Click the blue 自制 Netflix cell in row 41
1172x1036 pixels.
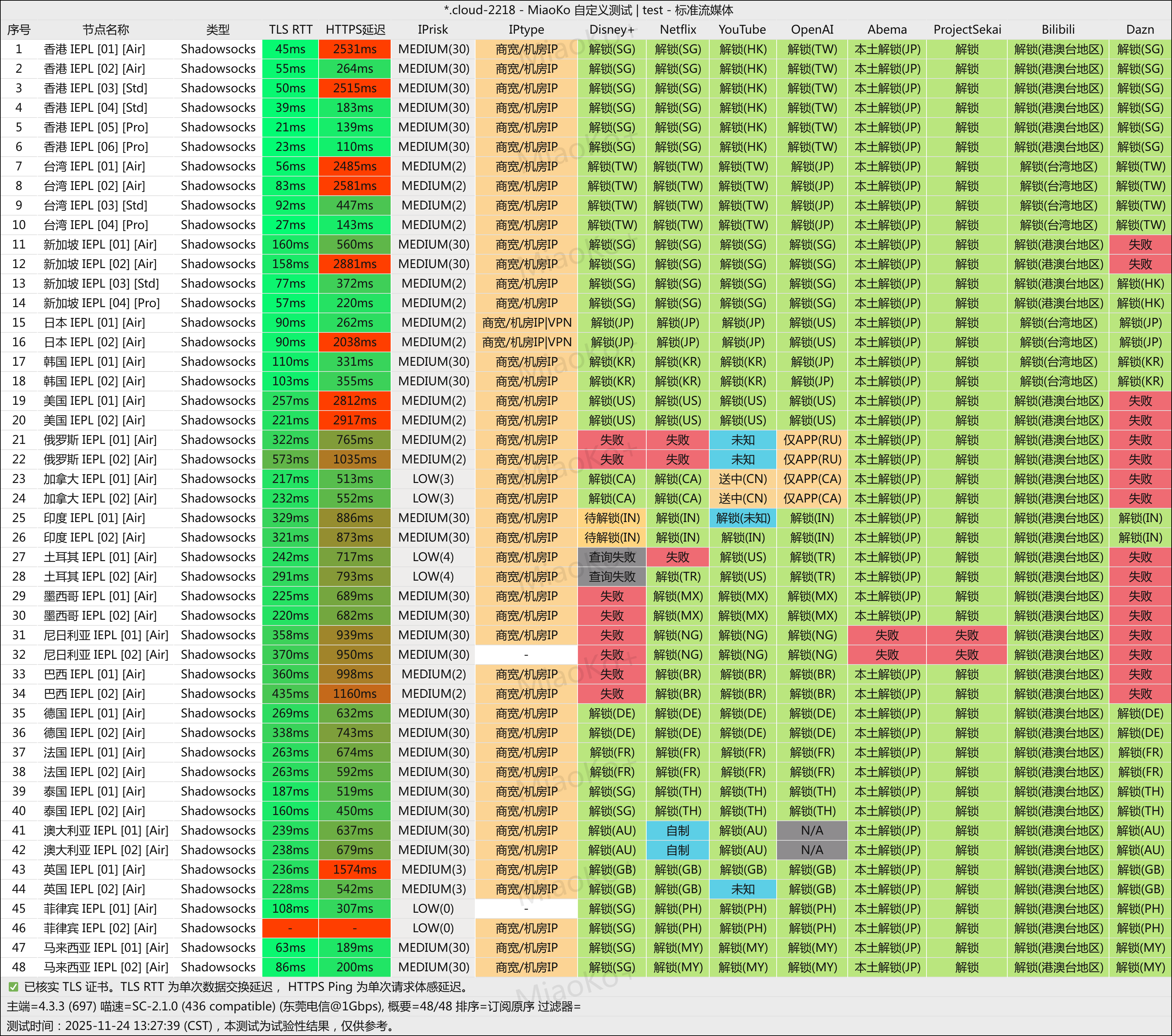point(678,831)
